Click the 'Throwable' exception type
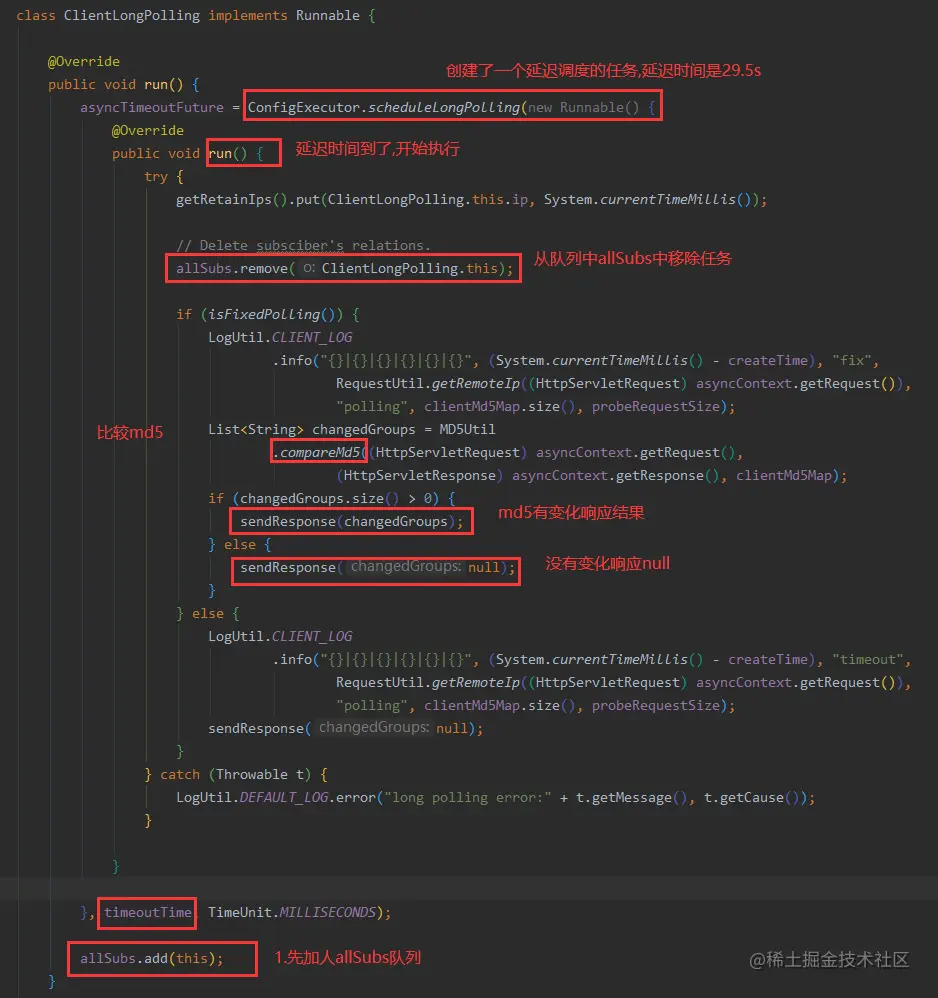The height and width of the screenshot is (998, 938). coord(252,775)
